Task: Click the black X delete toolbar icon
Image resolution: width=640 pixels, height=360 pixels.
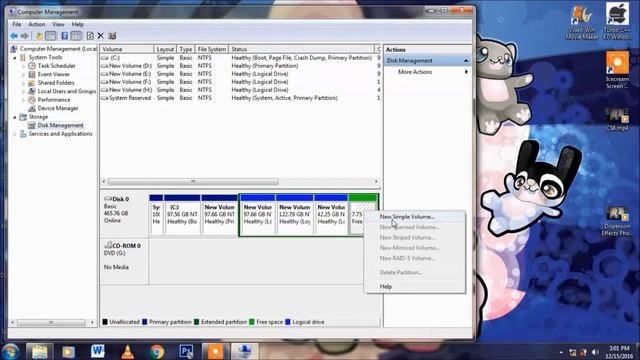Action: click(100, 36)
